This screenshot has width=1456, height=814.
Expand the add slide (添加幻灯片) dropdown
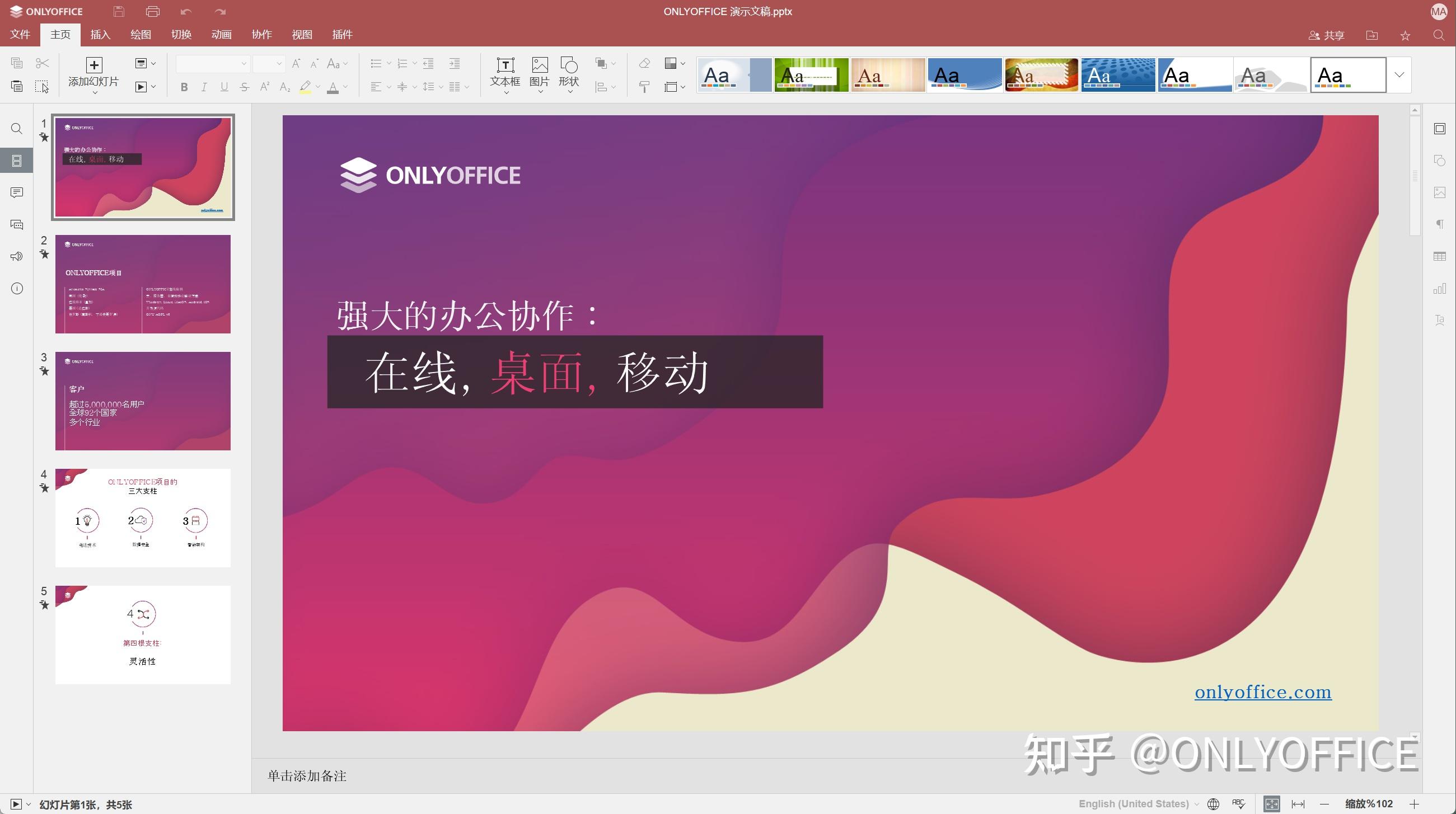pyautogui.click(x=94, y=92)
